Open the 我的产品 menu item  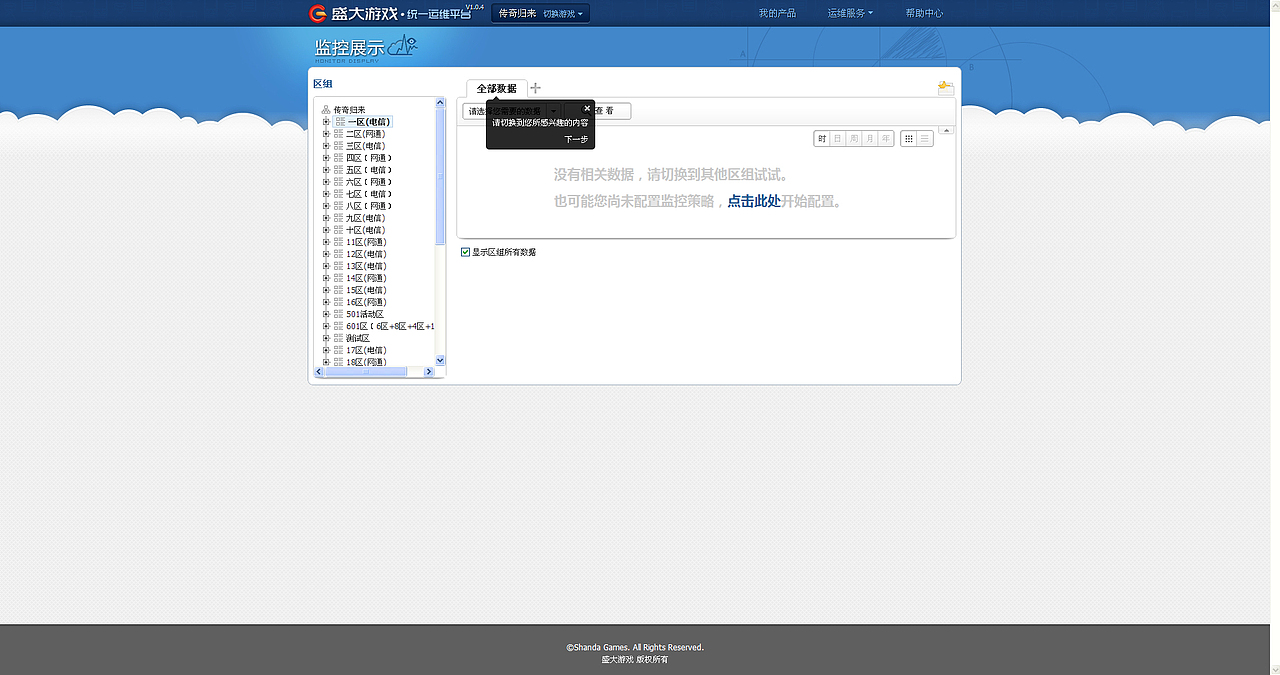(777, 13)
